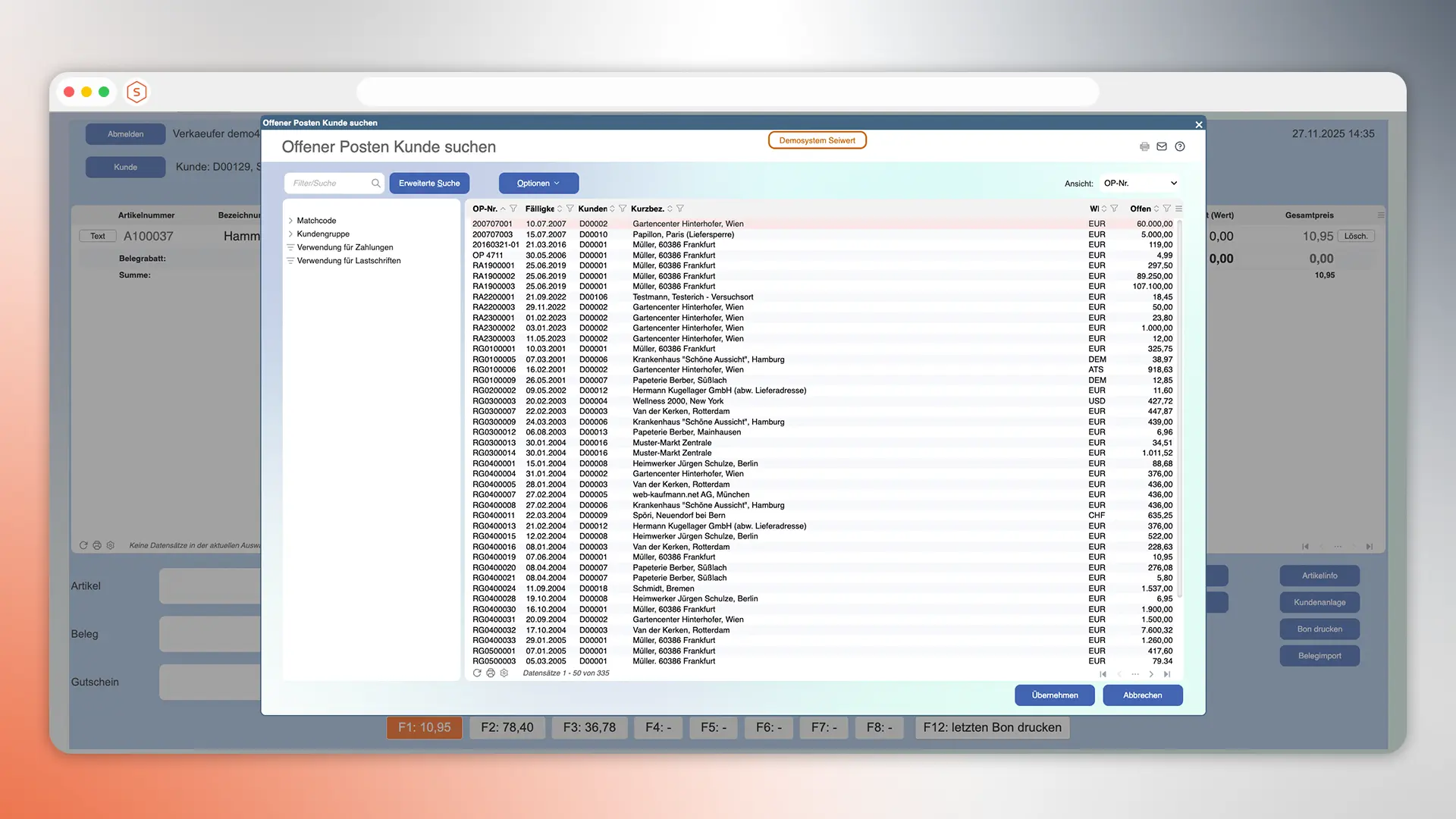Open the Optionen dropdown
This screenshot has height=819, width=1456.
(538, 183)
